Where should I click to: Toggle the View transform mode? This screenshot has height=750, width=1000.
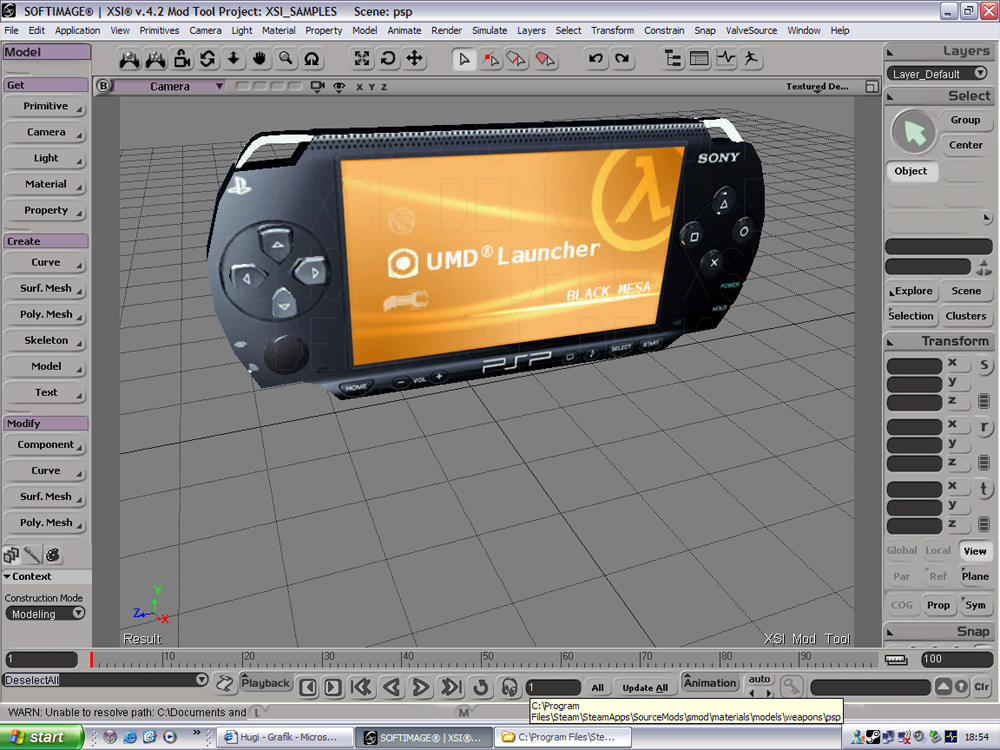coord(974,551)
